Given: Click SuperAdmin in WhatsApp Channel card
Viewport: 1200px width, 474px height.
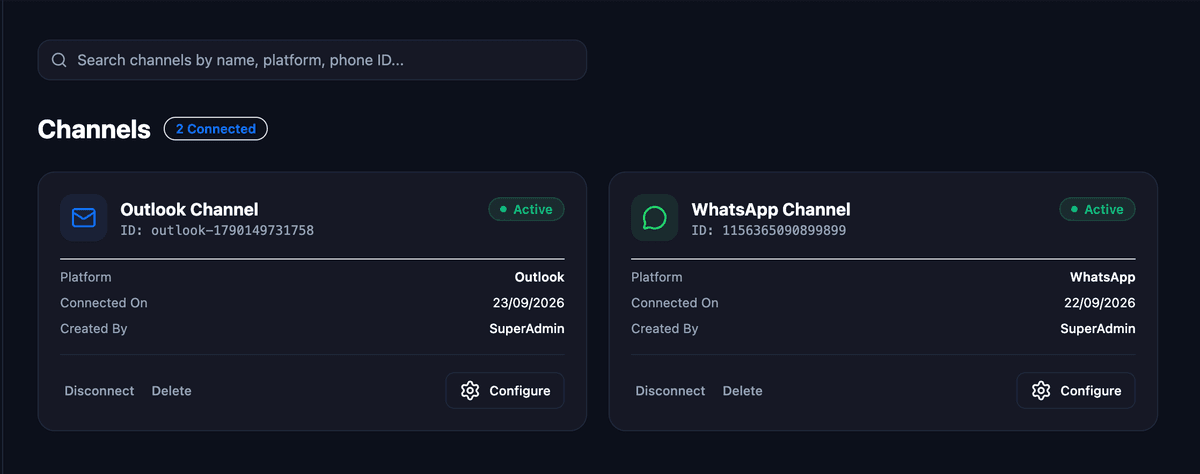Looking at the screenshot, I should (x=1098, y=329).
